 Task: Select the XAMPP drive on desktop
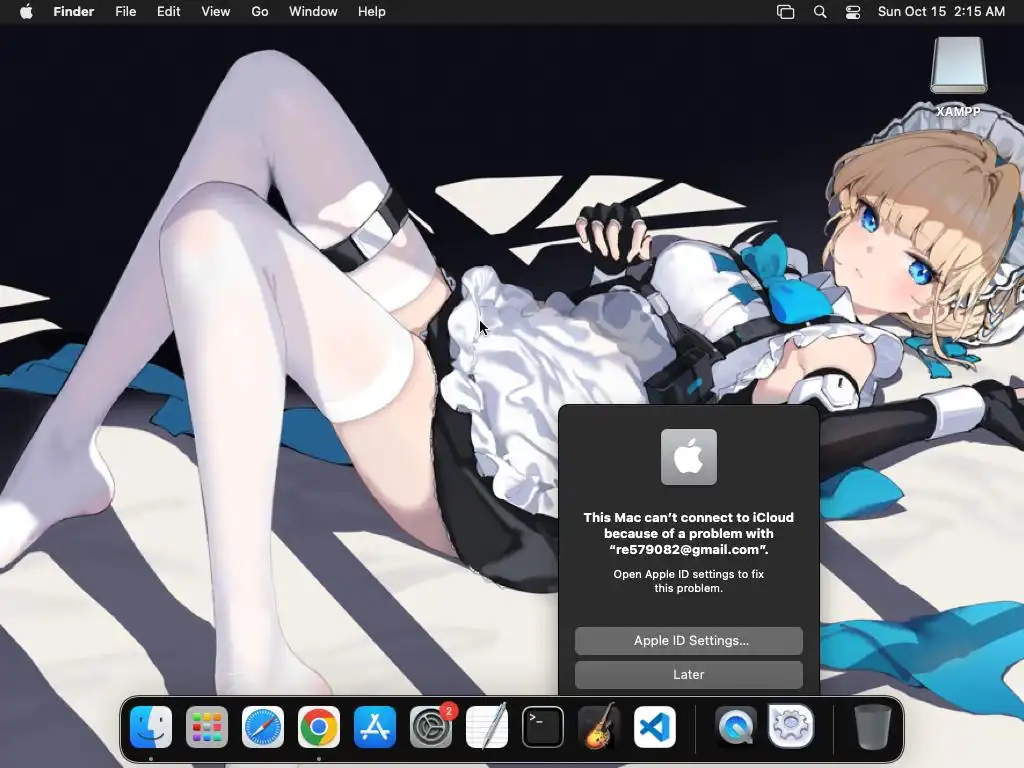point(959,77)
